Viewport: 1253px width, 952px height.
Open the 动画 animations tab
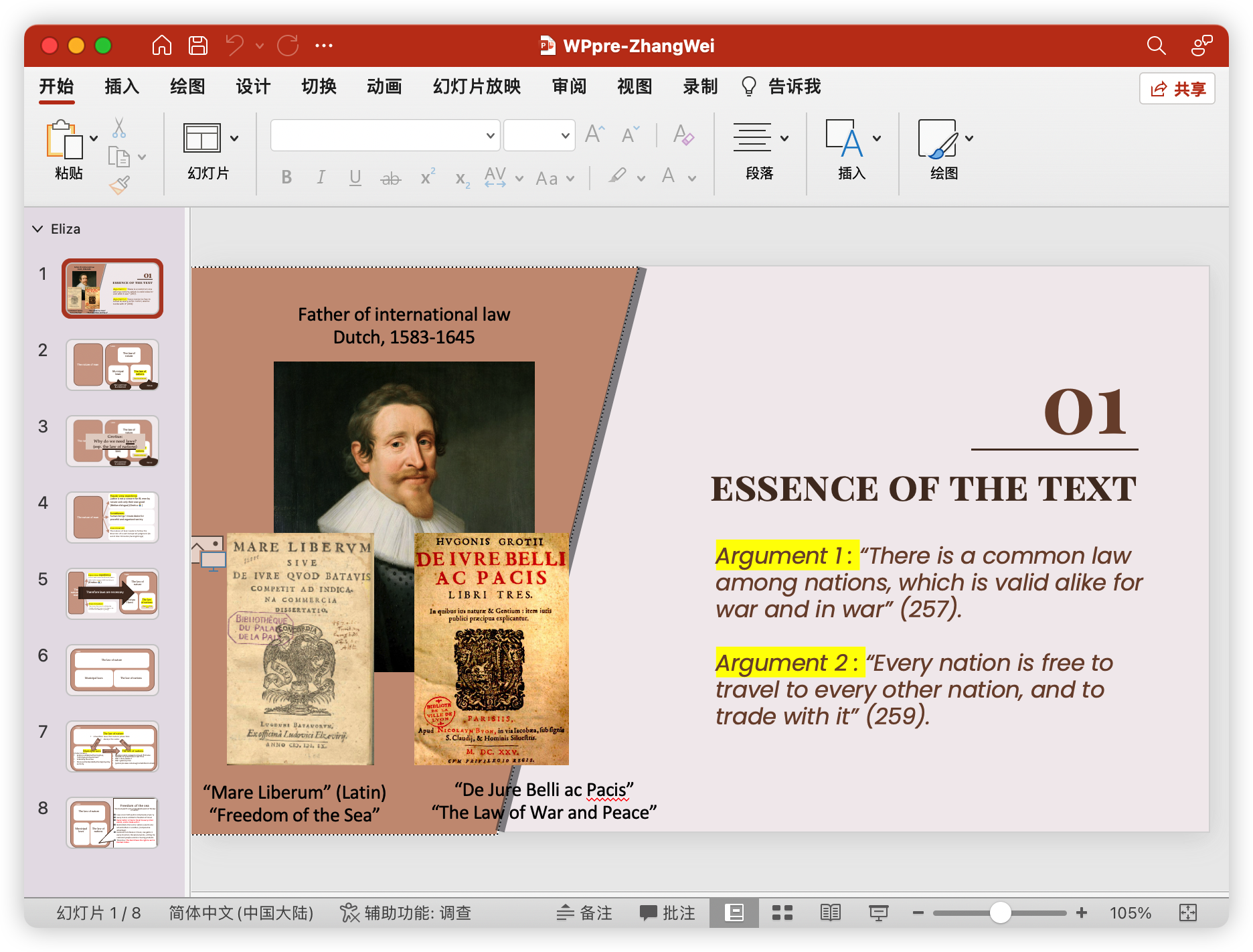[x=384, y=86]
